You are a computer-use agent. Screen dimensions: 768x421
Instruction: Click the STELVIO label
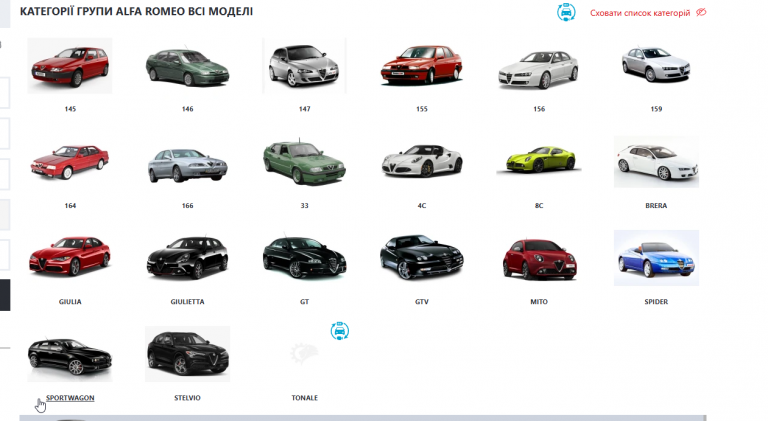[187, 398]
